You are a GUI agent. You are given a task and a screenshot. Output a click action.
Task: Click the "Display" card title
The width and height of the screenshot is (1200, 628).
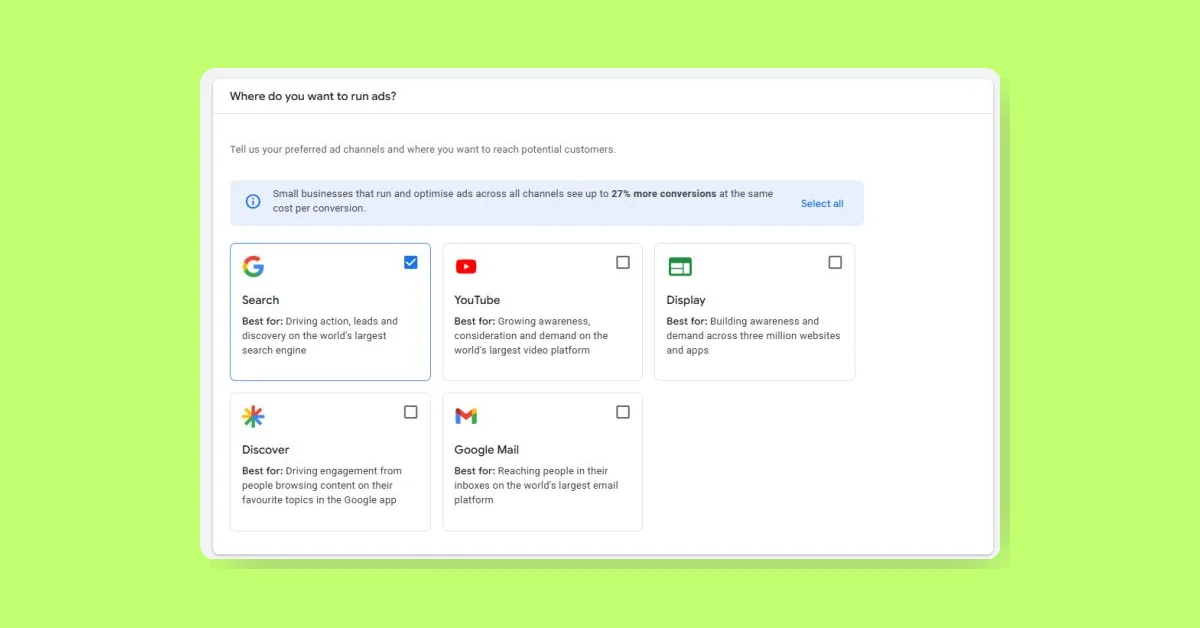click(686, 300)
